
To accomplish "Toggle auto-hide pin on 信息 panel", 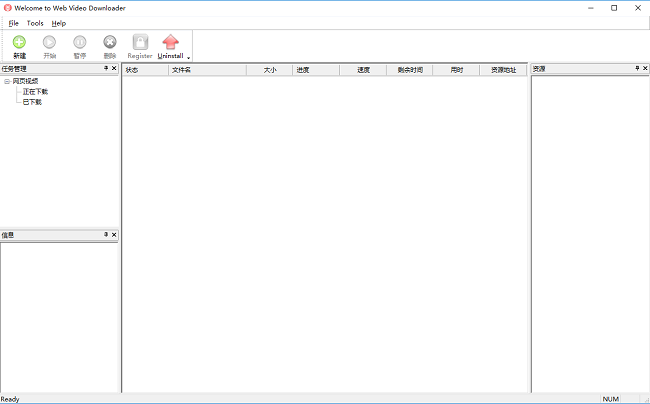I will 105,235.
